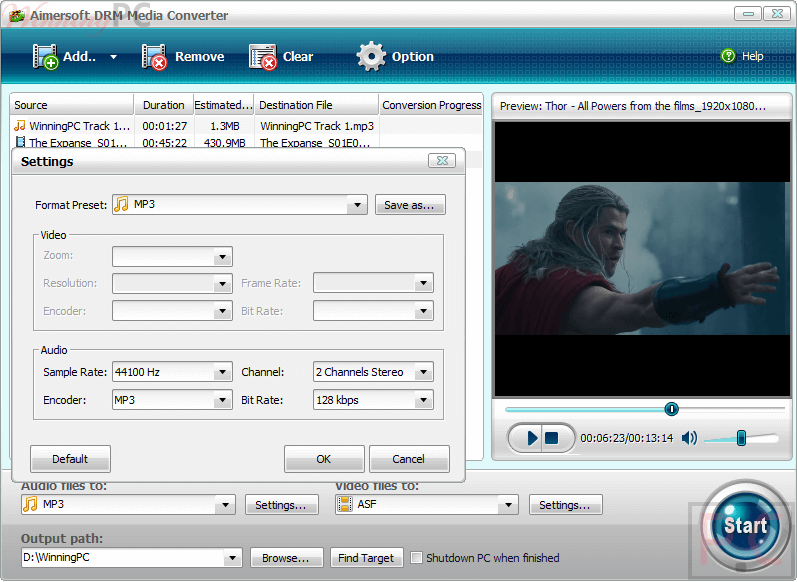Click the Remove toolbar icon
Image resolution: width=797 pixels, height=582 pixels.
[154, 56]
